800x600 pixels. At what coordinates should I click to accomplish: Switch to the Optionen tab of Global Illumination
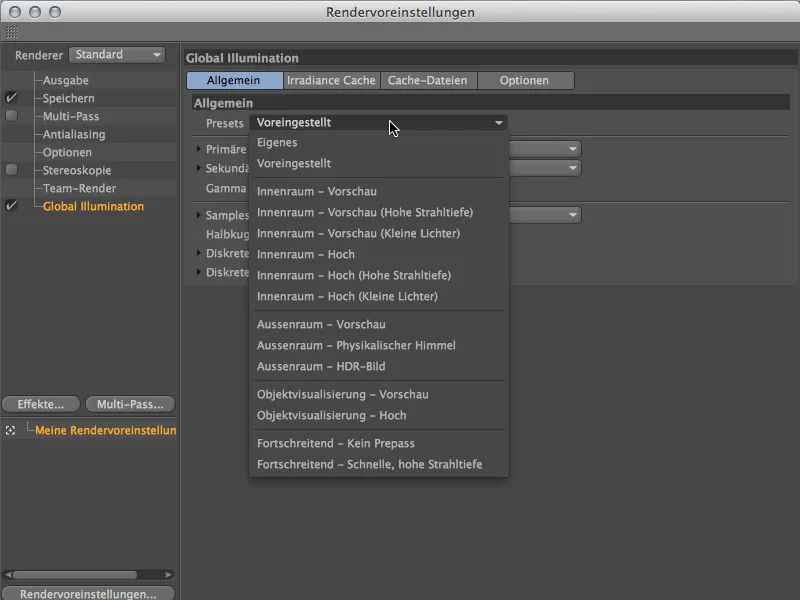pos(525,80)
